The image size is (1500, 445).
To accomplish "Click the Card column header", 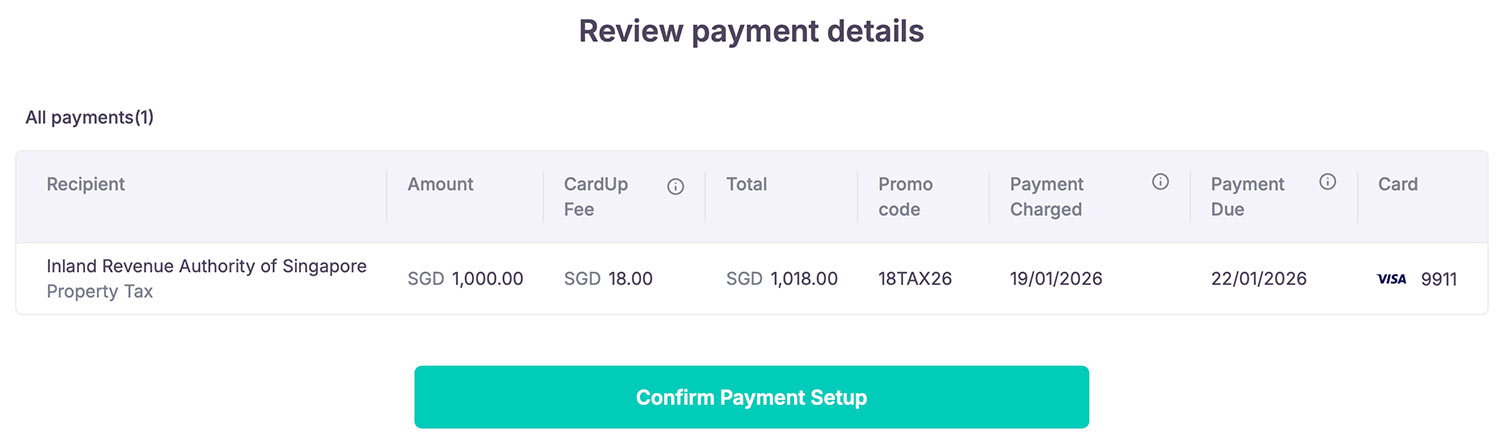I will (x=1398, y=184).
